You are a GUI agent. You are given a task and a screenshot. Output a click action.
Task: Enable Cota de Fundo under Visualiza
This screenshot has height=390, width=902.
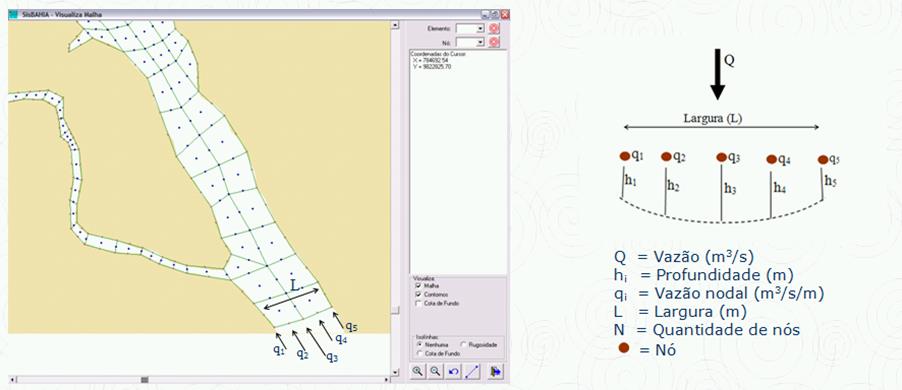(418, 303)
